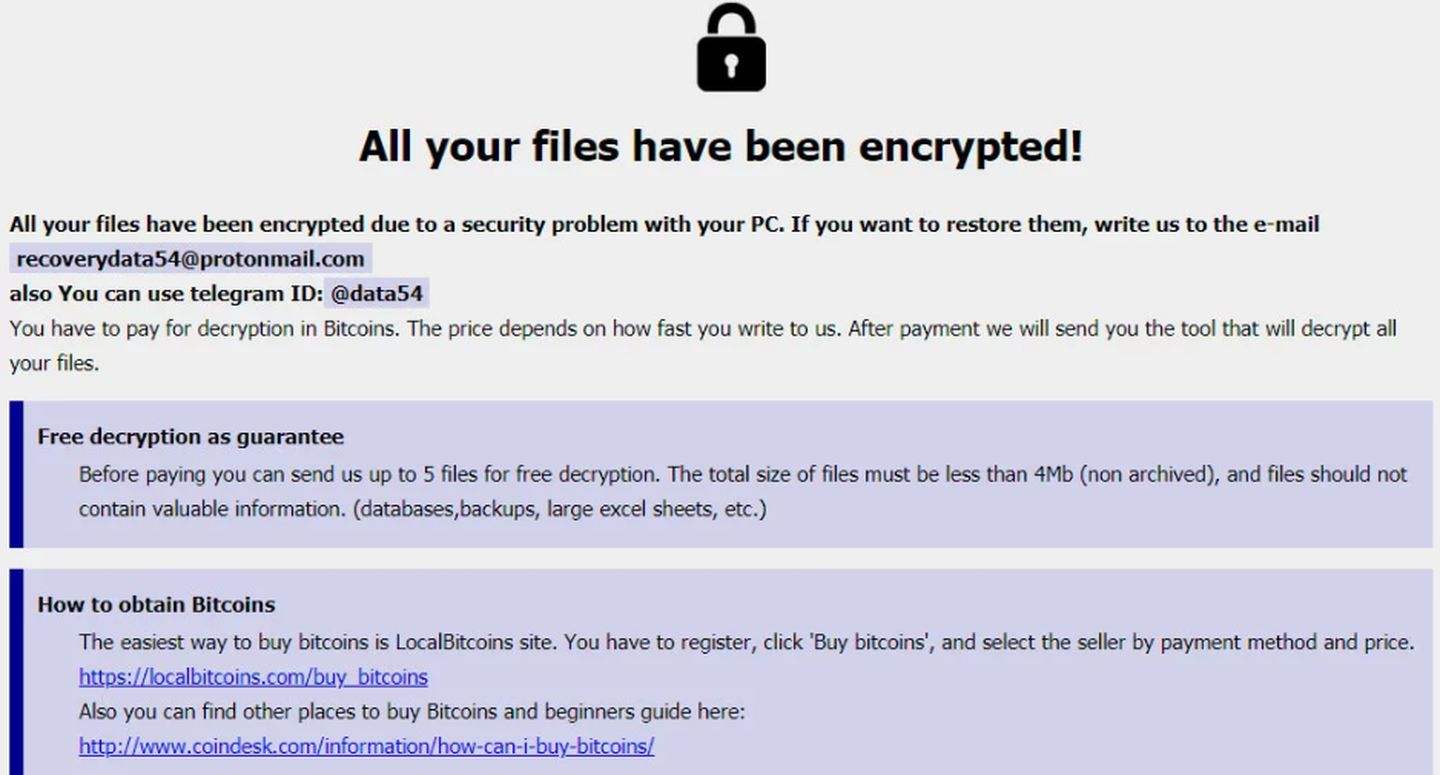Screen dimensions: 1440x775
Task: Click the 'You have to pay for decryption' paragraph
Action: (703, 345)
